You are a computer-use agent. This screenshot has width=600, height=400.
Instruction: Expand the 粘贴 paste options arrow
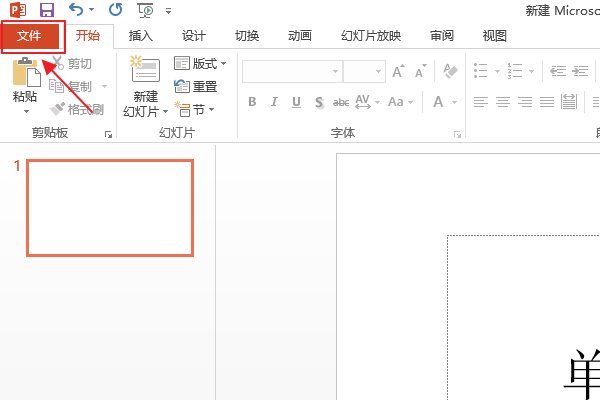[26, 111]
